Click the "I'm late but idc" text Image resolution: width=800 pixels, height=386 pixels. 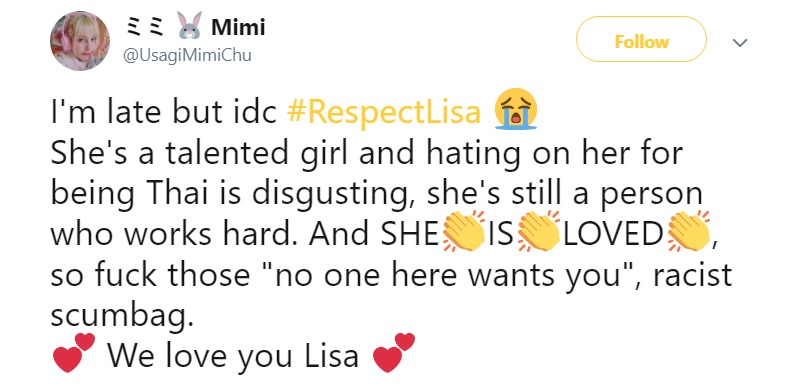pyautogui.click(x=164, y=112)
